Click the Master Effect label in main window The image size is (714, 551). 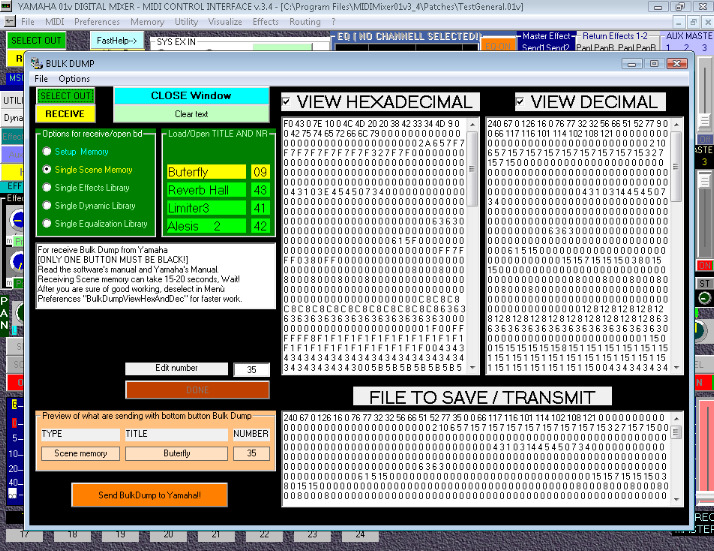546,36
